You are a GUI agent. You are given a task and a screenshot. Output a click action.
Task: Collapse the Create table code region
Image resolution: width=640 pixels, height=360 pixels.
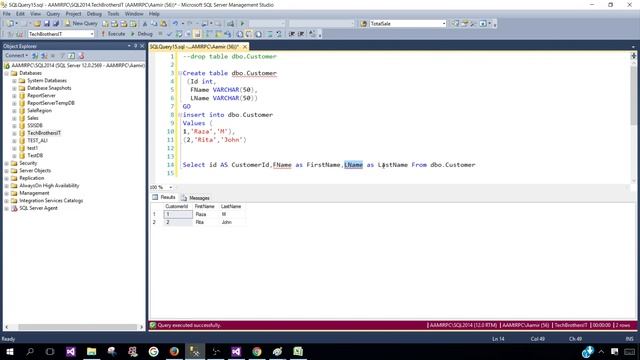point(180,73)
